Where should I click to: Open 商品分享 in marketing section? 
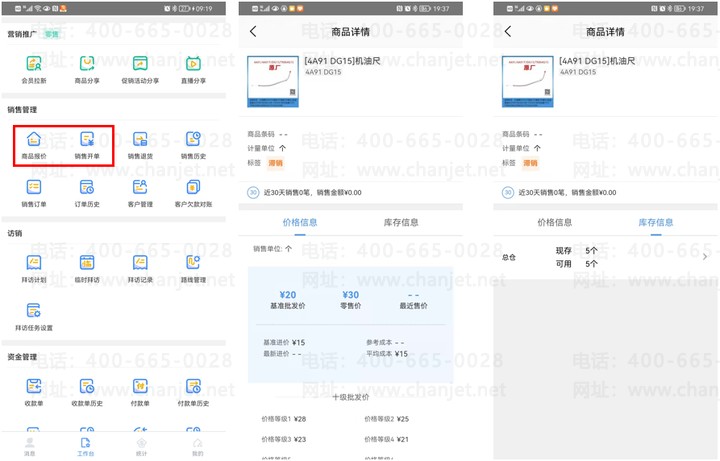coord(87,63)
